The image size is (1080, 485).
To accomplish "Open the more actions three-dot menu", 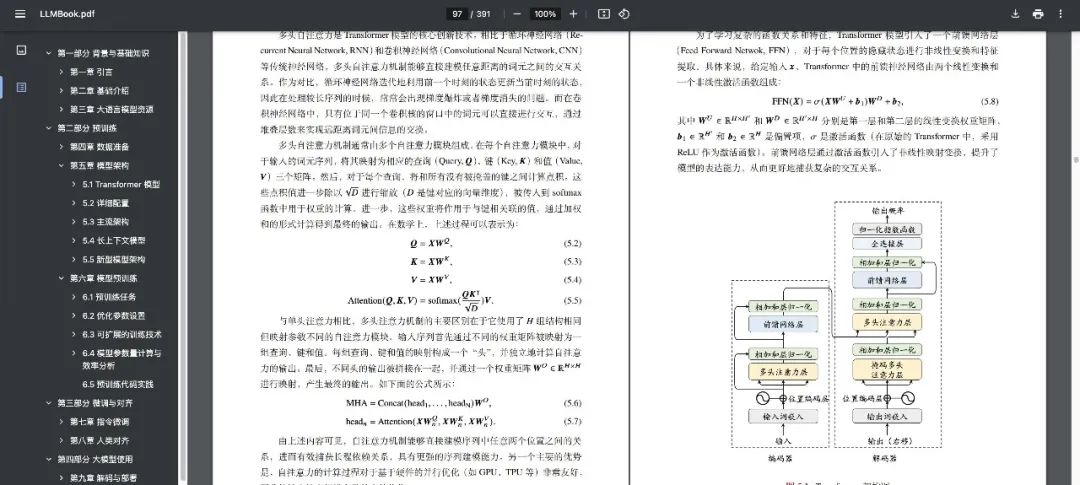I will pyautogui.click(x=1061, y=14).
